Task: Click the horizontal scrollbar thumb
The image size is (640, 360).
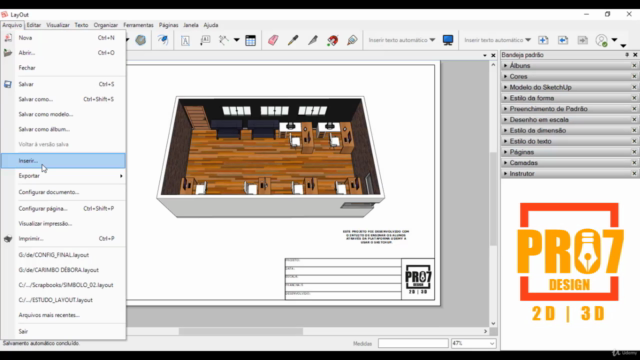Action: 241,331
